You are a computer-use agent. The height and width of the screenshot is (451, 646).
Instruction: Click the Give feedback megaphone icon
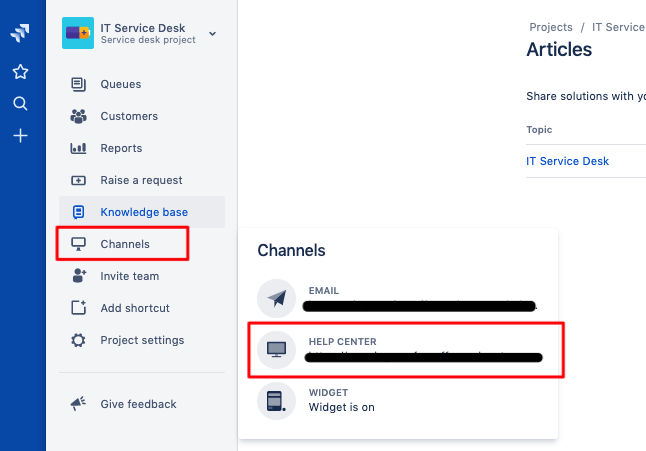tap(78, 404)
